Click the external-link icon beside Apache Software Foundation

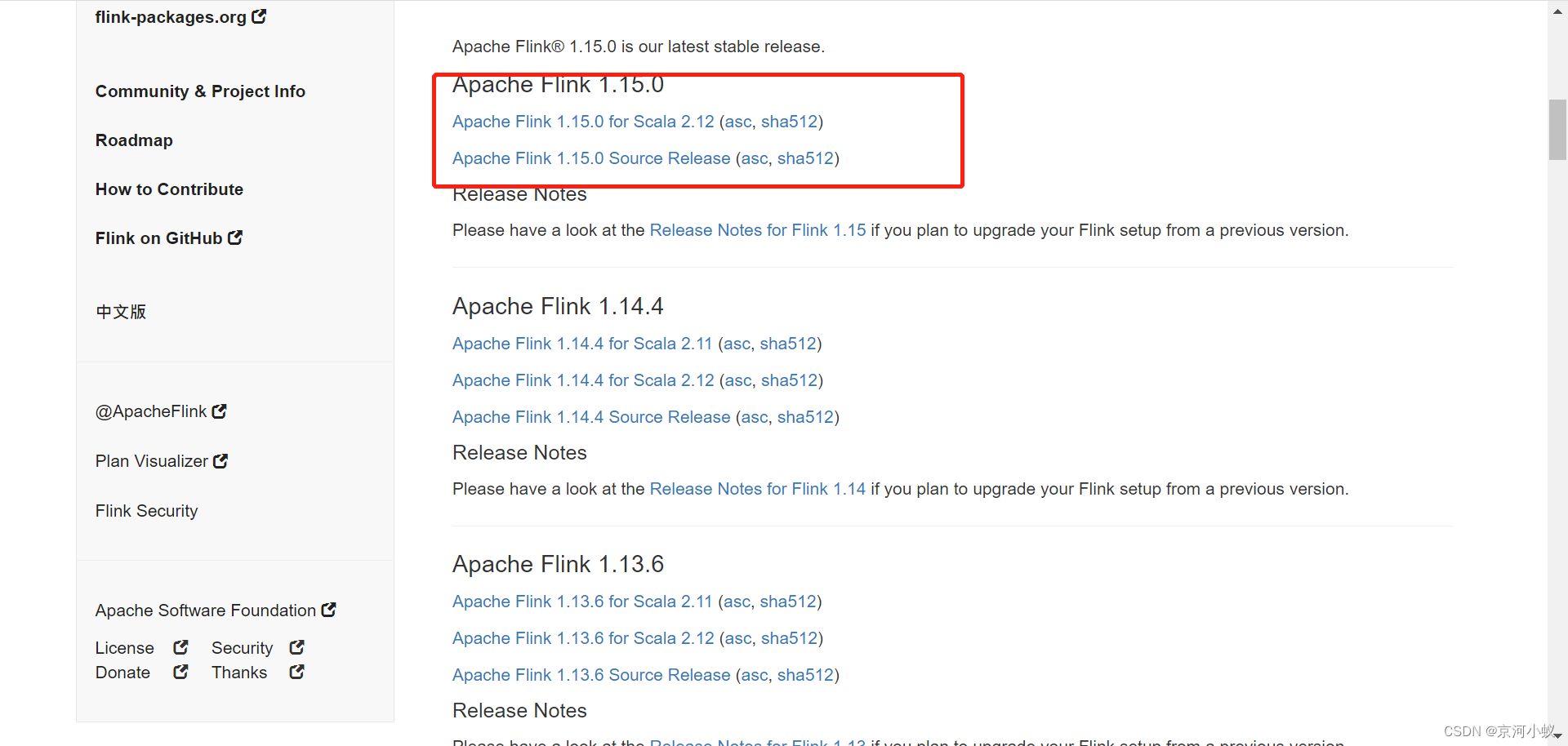pyautogui.click(x=328, y=610)
